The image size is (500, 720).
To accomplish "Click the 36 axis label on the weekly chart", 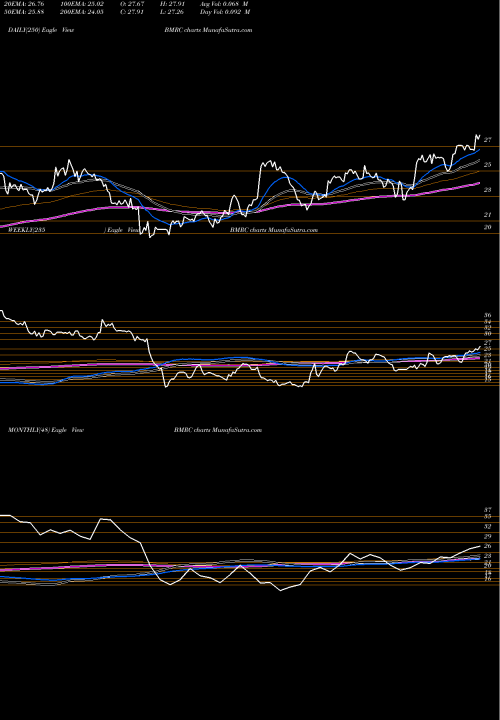I will coord(488,315).
